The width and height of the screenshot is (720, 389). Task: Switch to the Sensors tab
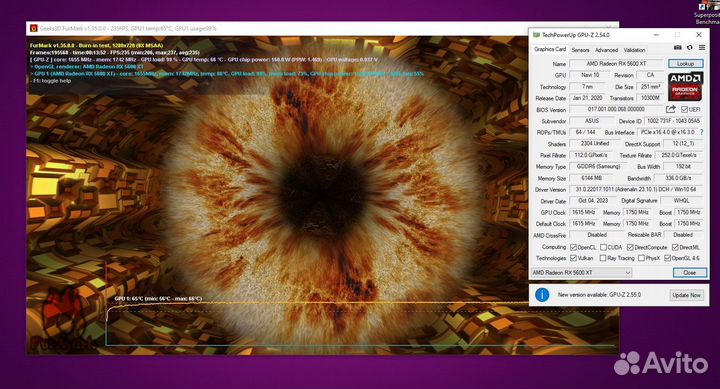[580, 50]
